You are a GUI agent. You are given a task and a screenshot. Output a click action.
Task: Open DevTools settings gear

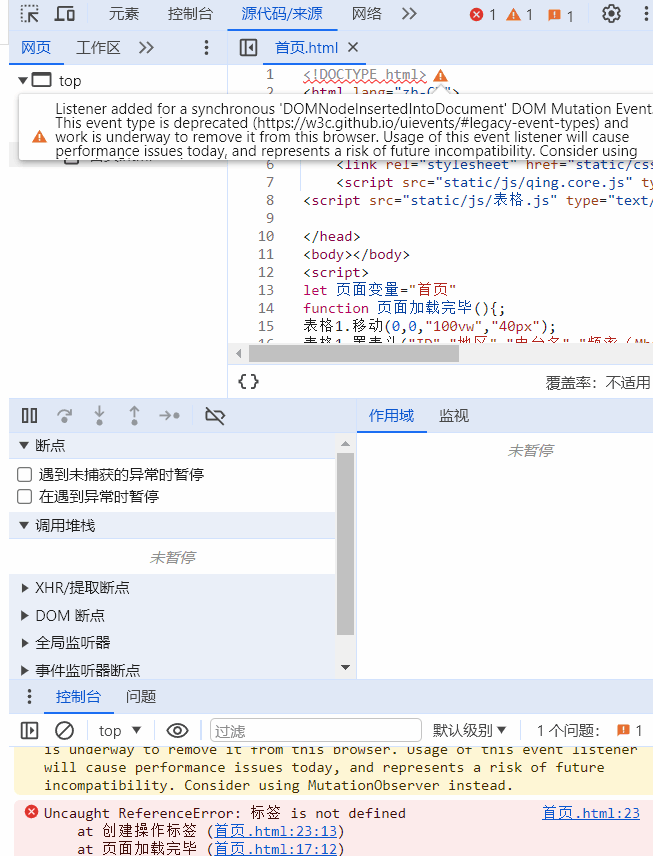point(611,14)
